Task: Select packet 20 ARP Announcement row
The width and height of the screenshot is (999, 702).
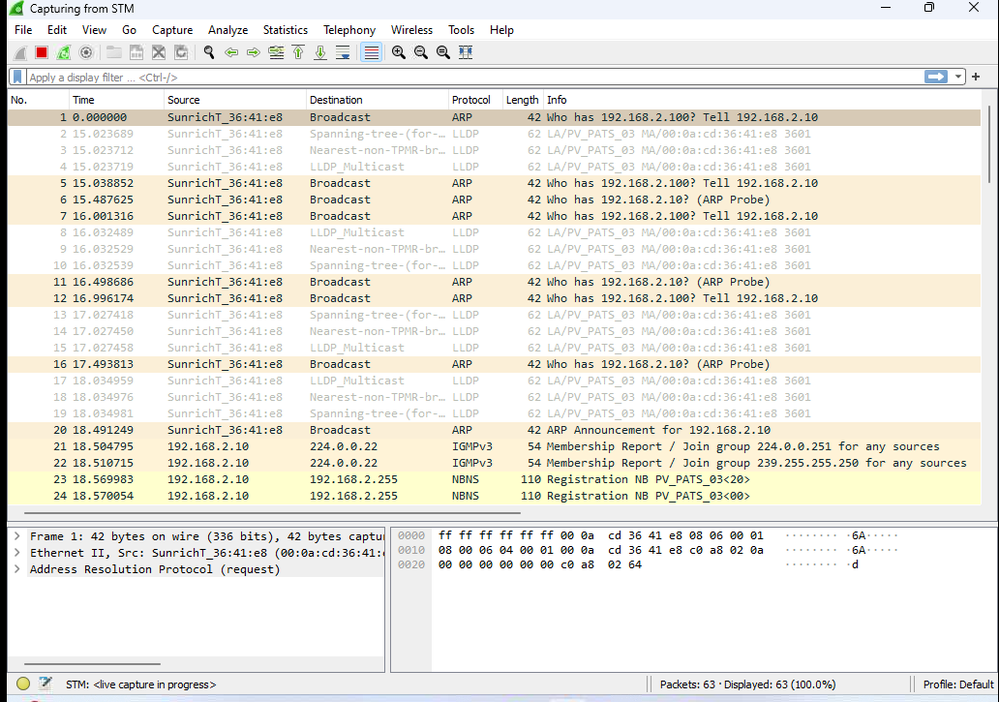Action: tap(494, 430)
